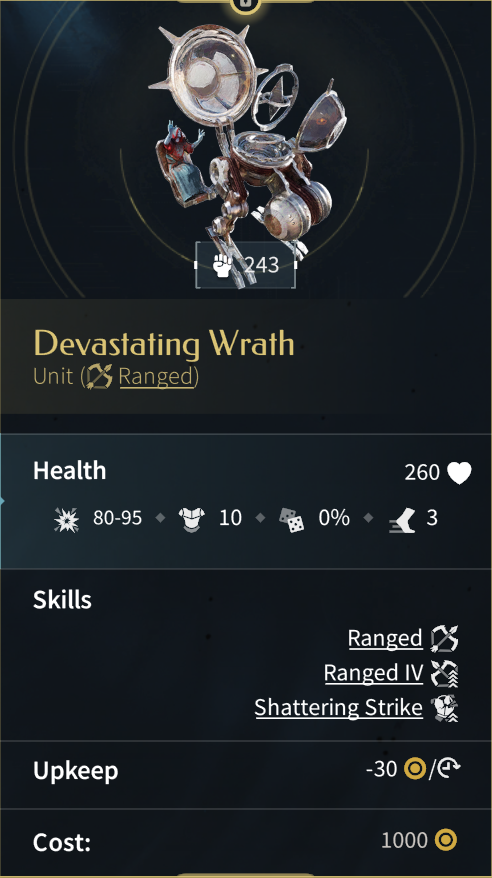Click the winged boot movement icon

coord(402,519)
